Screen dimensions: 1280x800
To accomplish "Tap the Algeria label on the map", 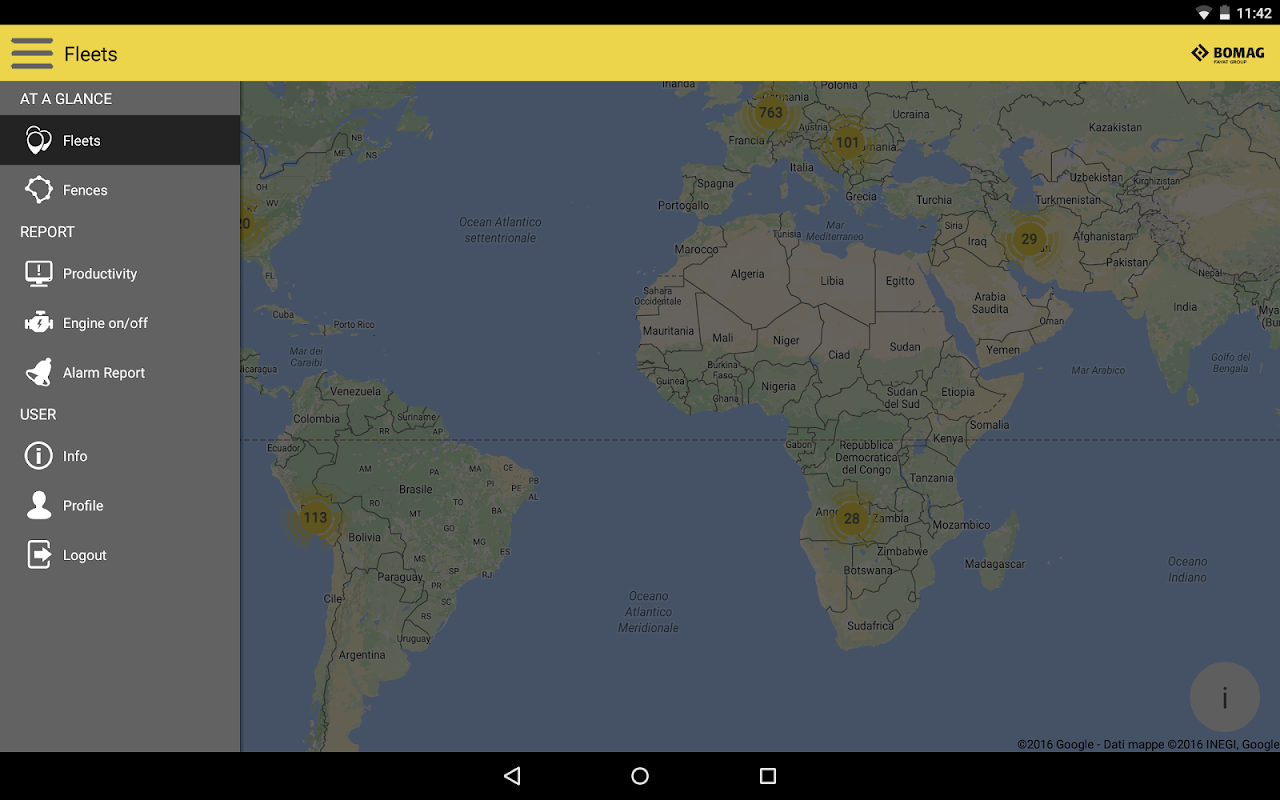I will tap(747, 274).
